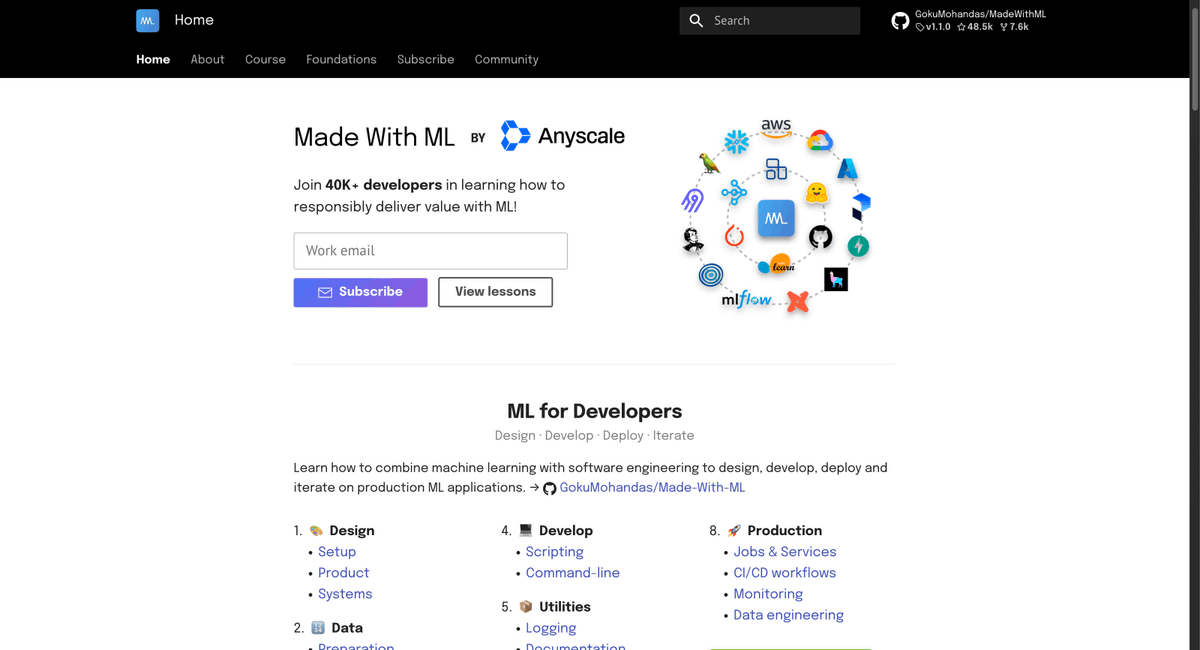Click the LangChain parrot logo
This screenshot has width=1200, height=650.
[709, 164]
